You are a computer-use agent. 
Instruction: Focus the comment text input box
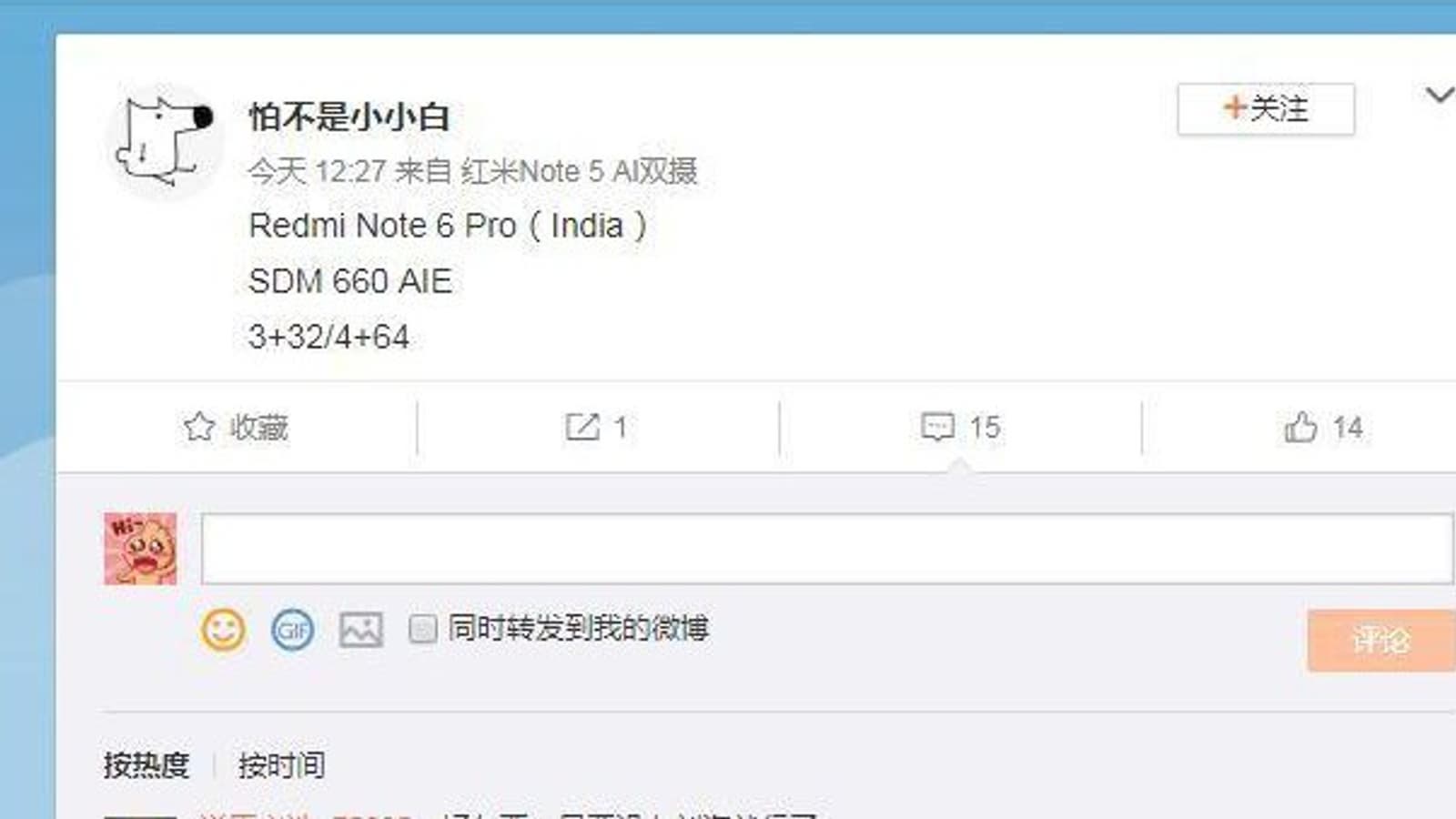pyautogui.click(x=827, y=549)
